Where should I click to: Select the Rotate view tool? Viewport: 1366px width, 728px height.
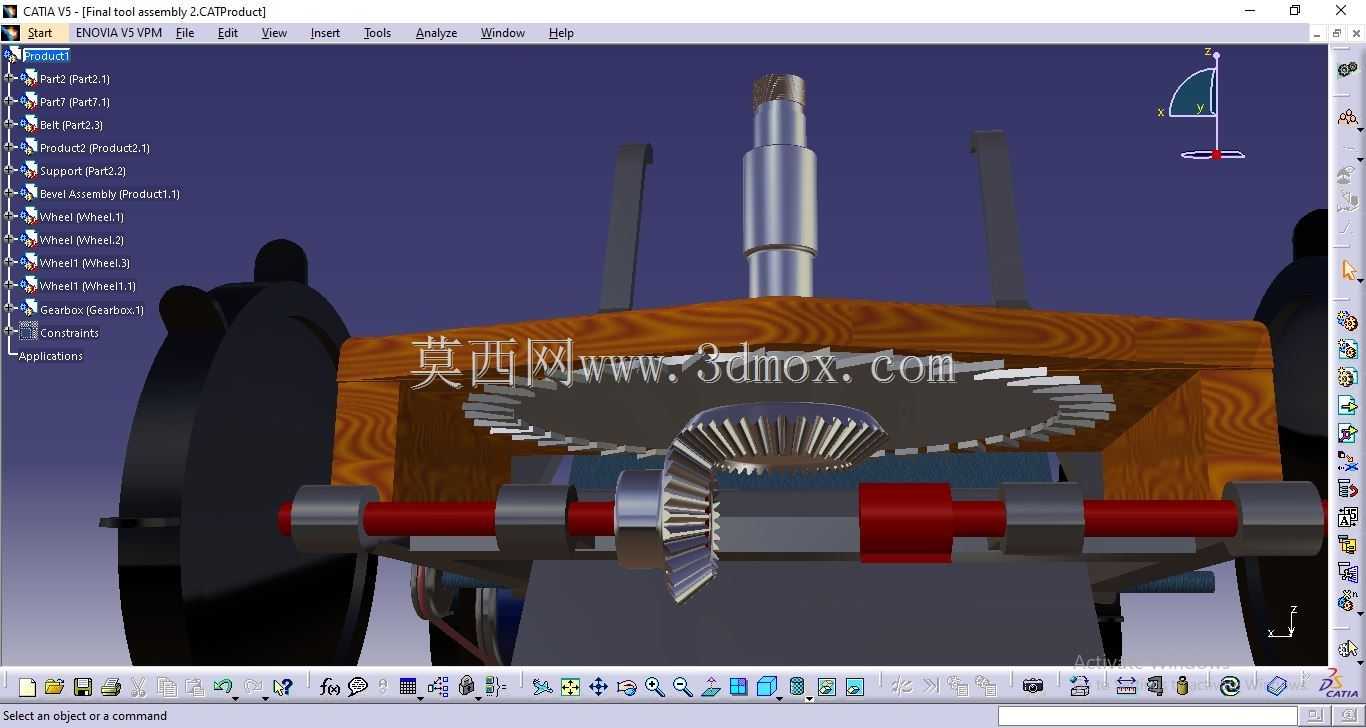626,687
